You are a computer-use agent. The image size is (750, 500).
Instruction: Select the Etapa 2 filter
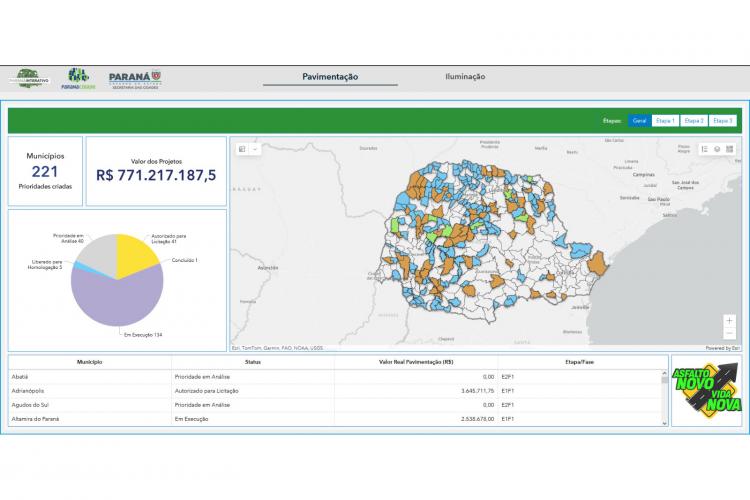click(694, 121)
